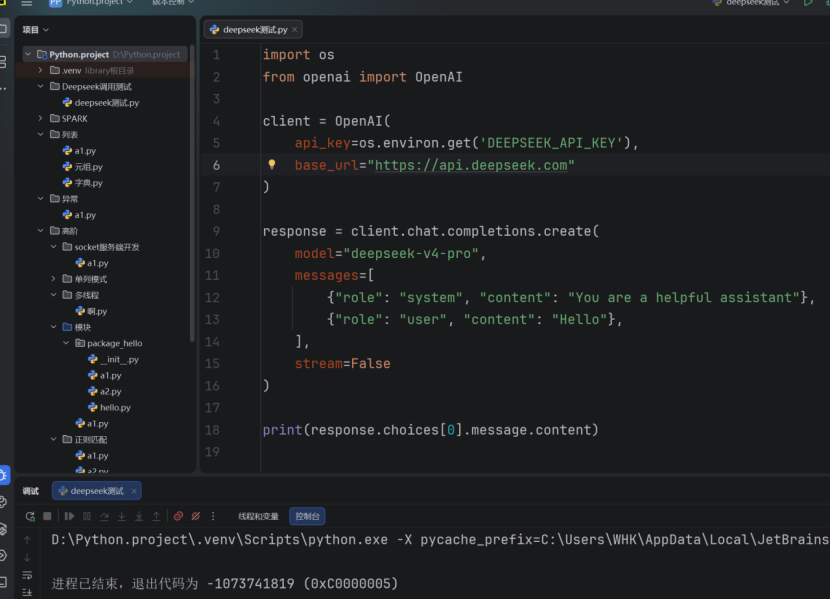The width and height of the screenshot is (830, 599).
Task: Open a2.py in package_hello
Action: point(105,391)
